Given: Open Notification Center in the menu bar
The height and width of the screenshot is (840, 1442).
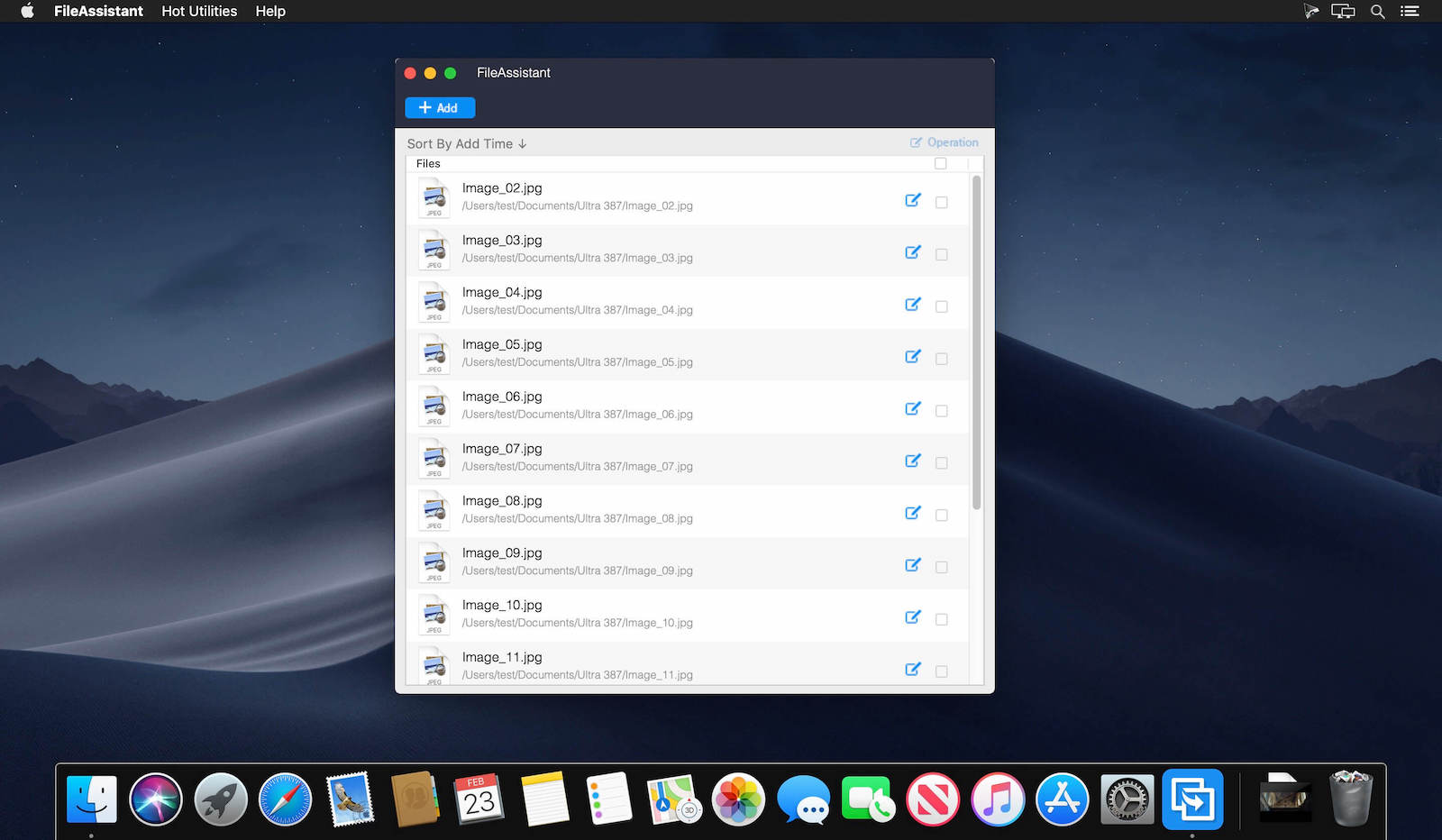Looking at the screenshot, I should 1410,12.
